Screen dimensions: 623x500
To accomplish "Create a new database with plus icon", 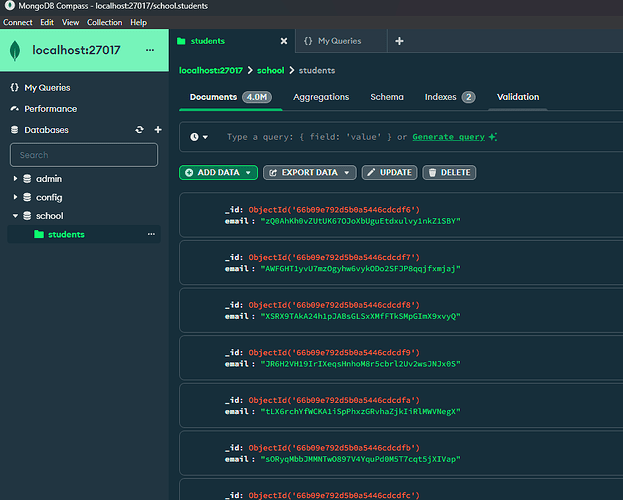I will tap(157, 130).
